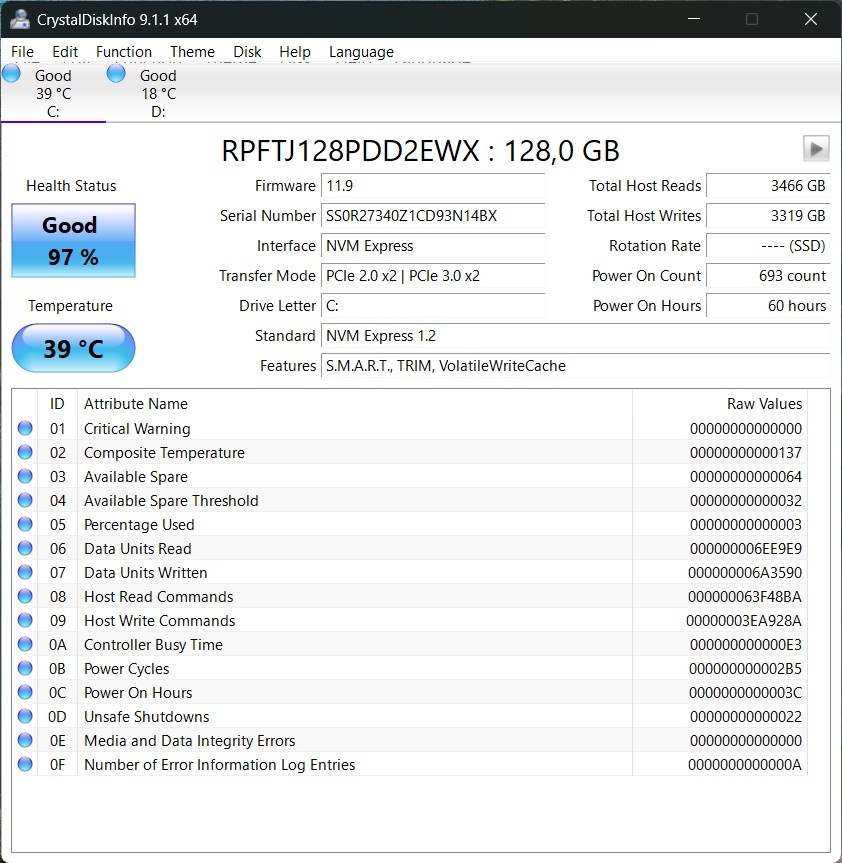The image size is (842, 863).
Task: Click the Serial Number field
Action: pyautogui.click(x=433, y=216)
